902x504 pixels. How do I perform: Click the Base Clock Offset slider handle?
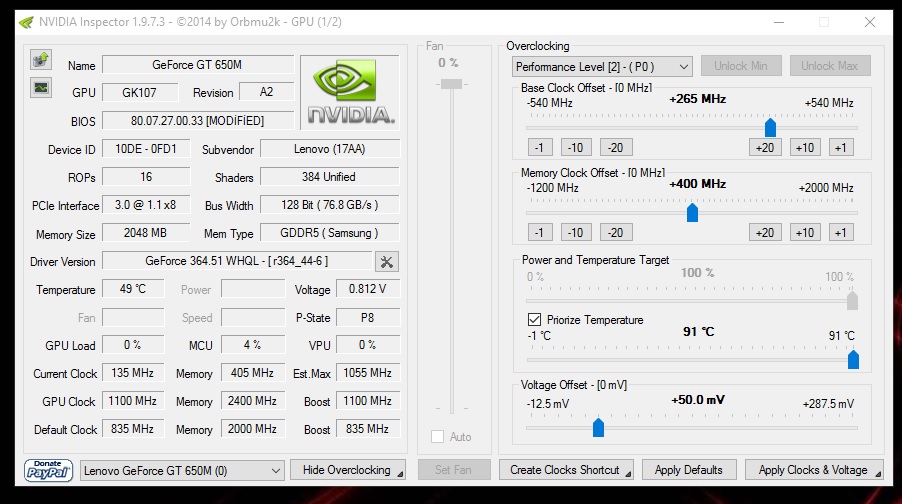point(770,128)
